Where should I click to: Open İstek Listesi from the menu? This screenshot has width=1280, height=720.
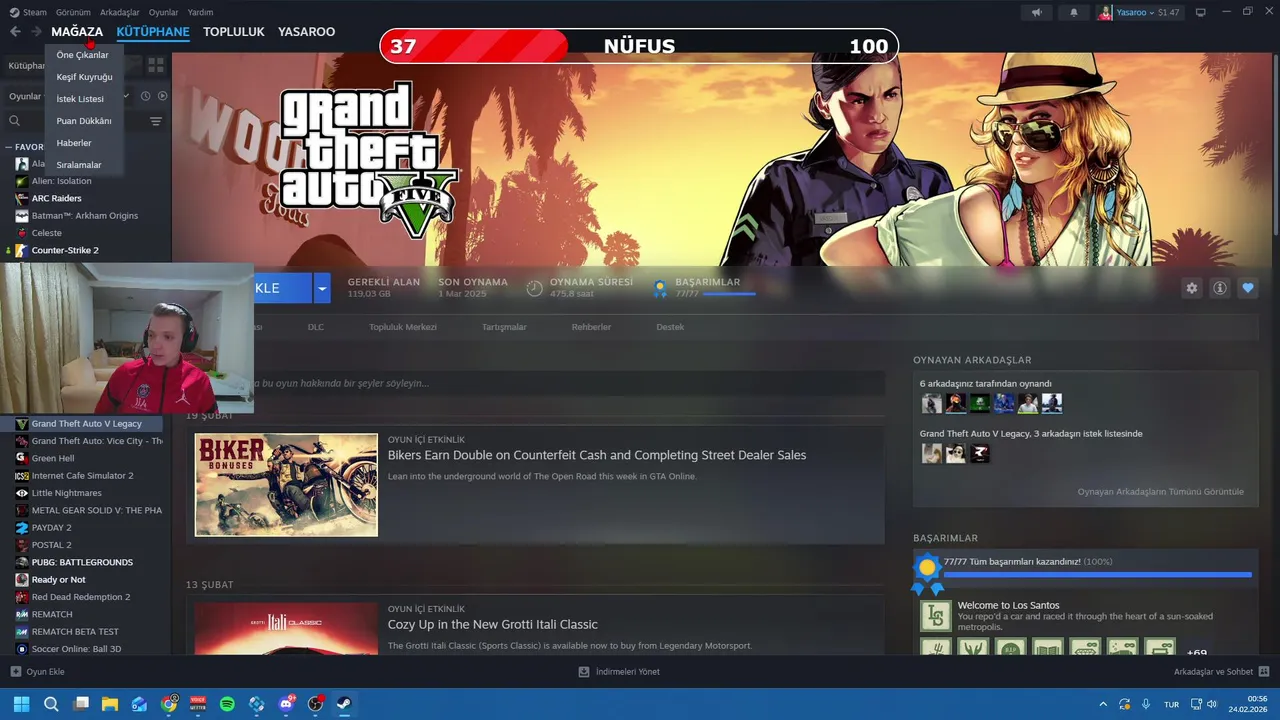(80, 99)
